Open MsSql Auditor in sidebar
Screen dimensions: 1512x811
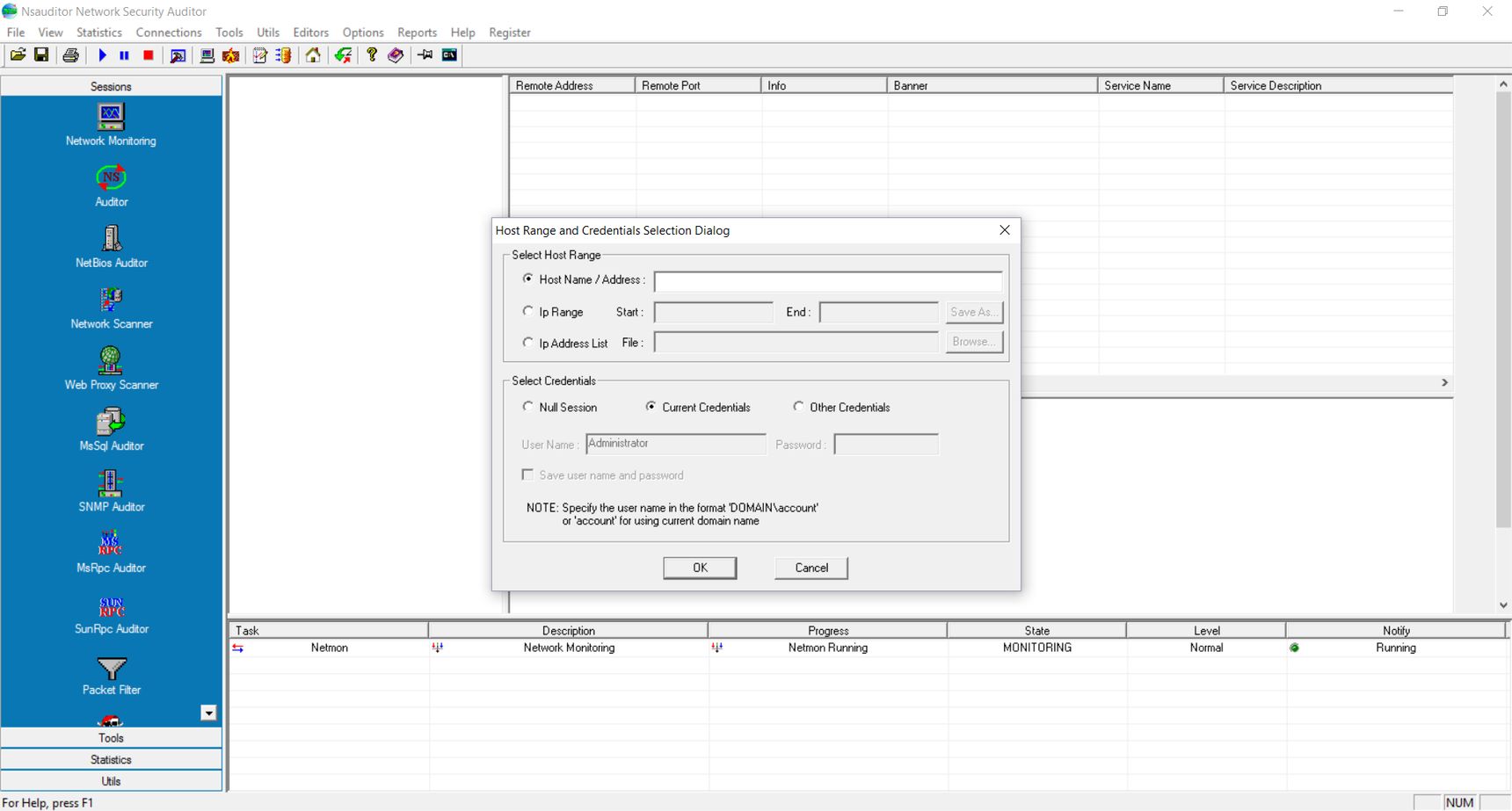111,430
